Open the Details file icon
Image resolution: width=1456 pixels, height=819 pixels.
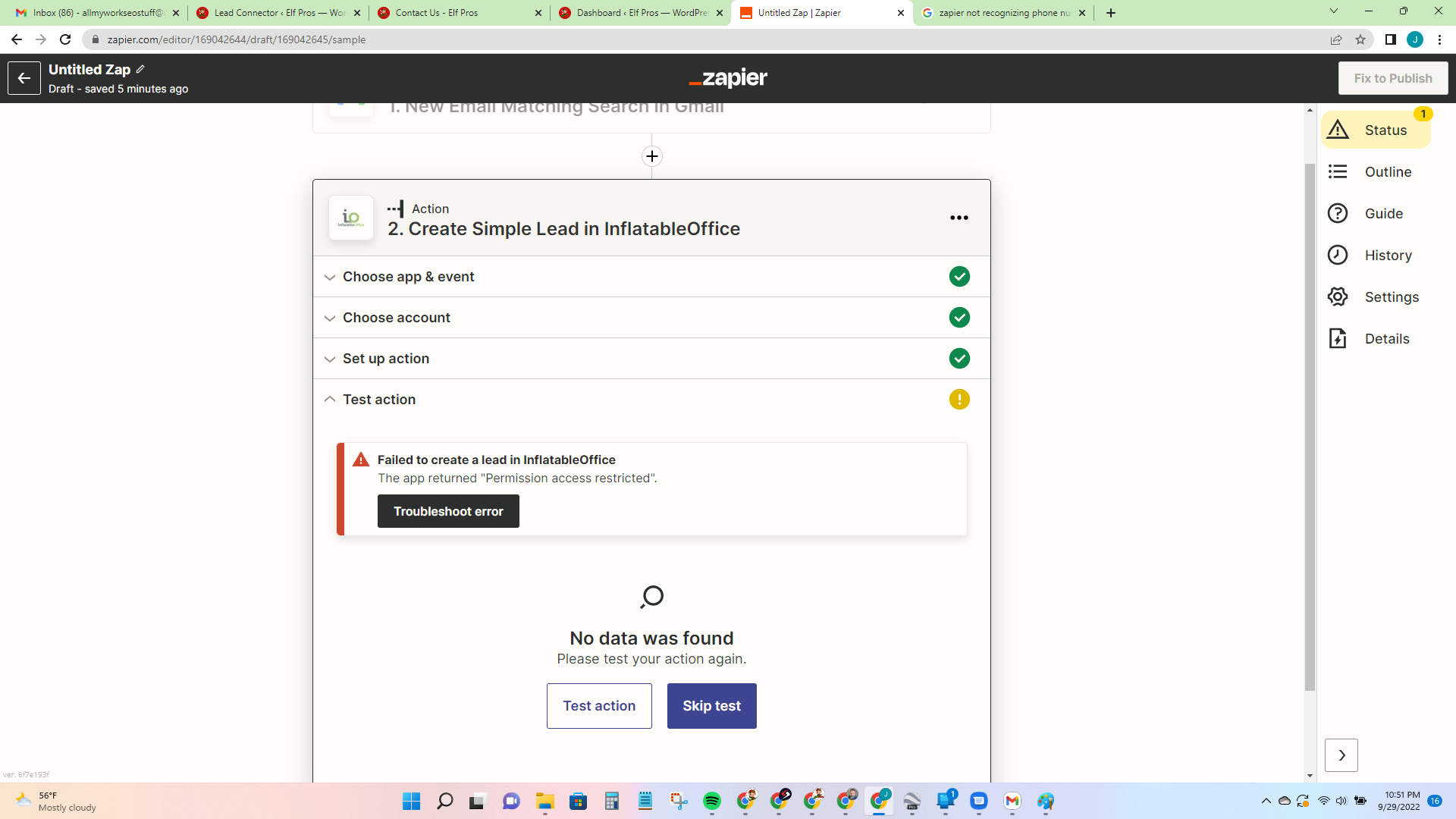1338,339
